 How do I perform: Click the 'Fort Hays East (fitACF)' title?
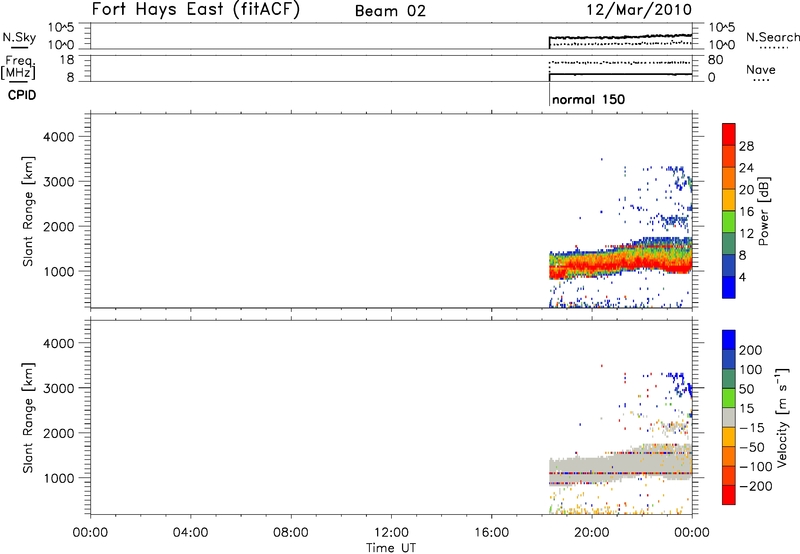pyautogui.click(x=195, y=9)
